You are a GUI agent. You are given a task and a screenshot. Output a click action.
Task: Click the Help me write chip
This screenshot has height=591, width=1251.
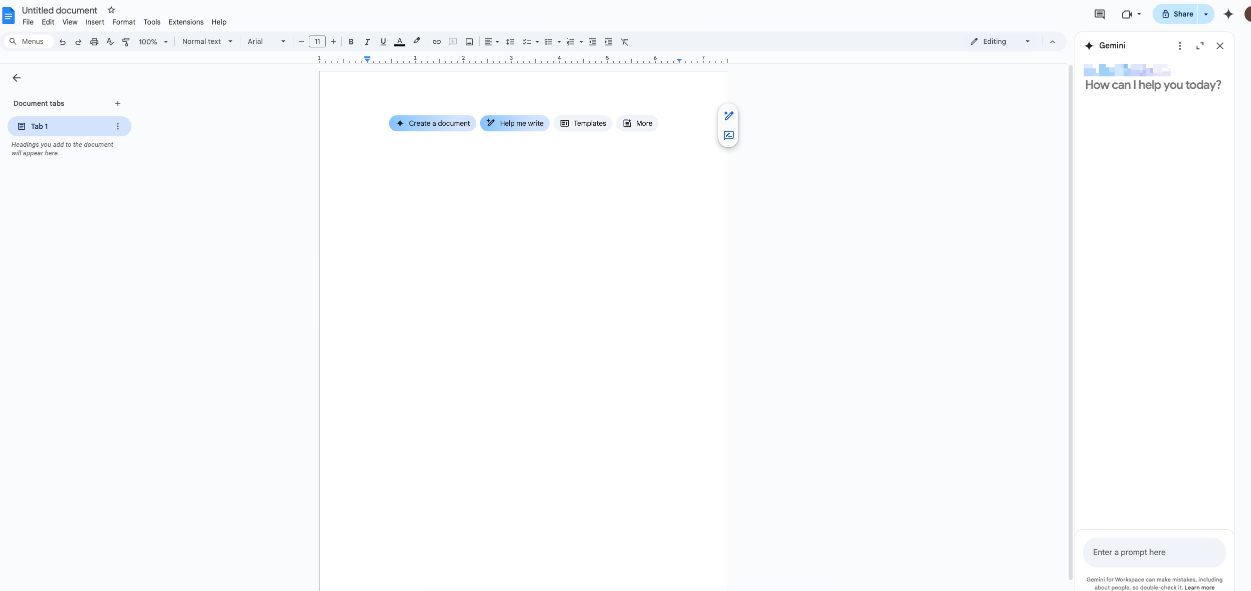[x=515, y=124]
